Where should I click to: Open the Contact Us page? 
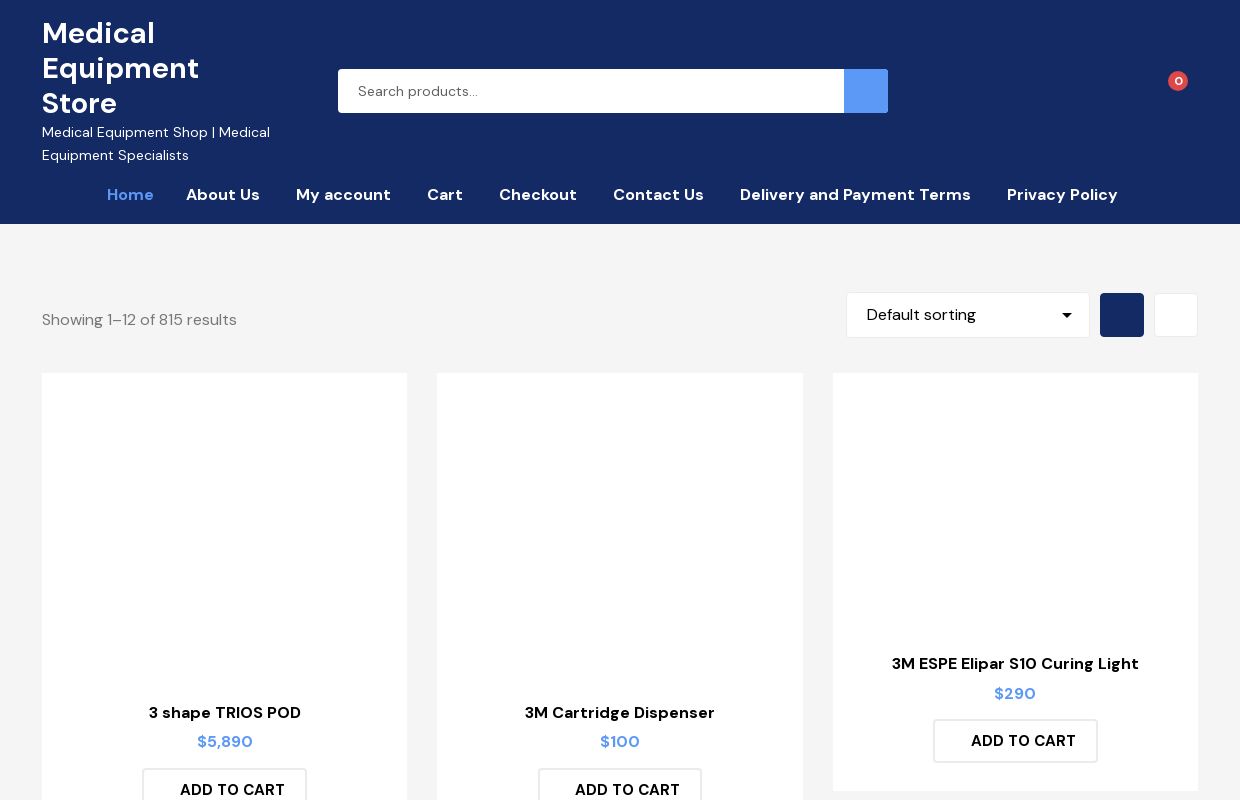click(658, 195)
